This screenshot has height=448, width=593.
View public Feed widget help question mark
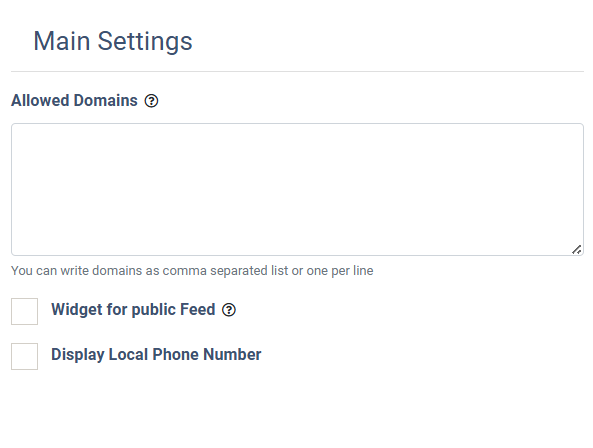click(x=229, y=310)
